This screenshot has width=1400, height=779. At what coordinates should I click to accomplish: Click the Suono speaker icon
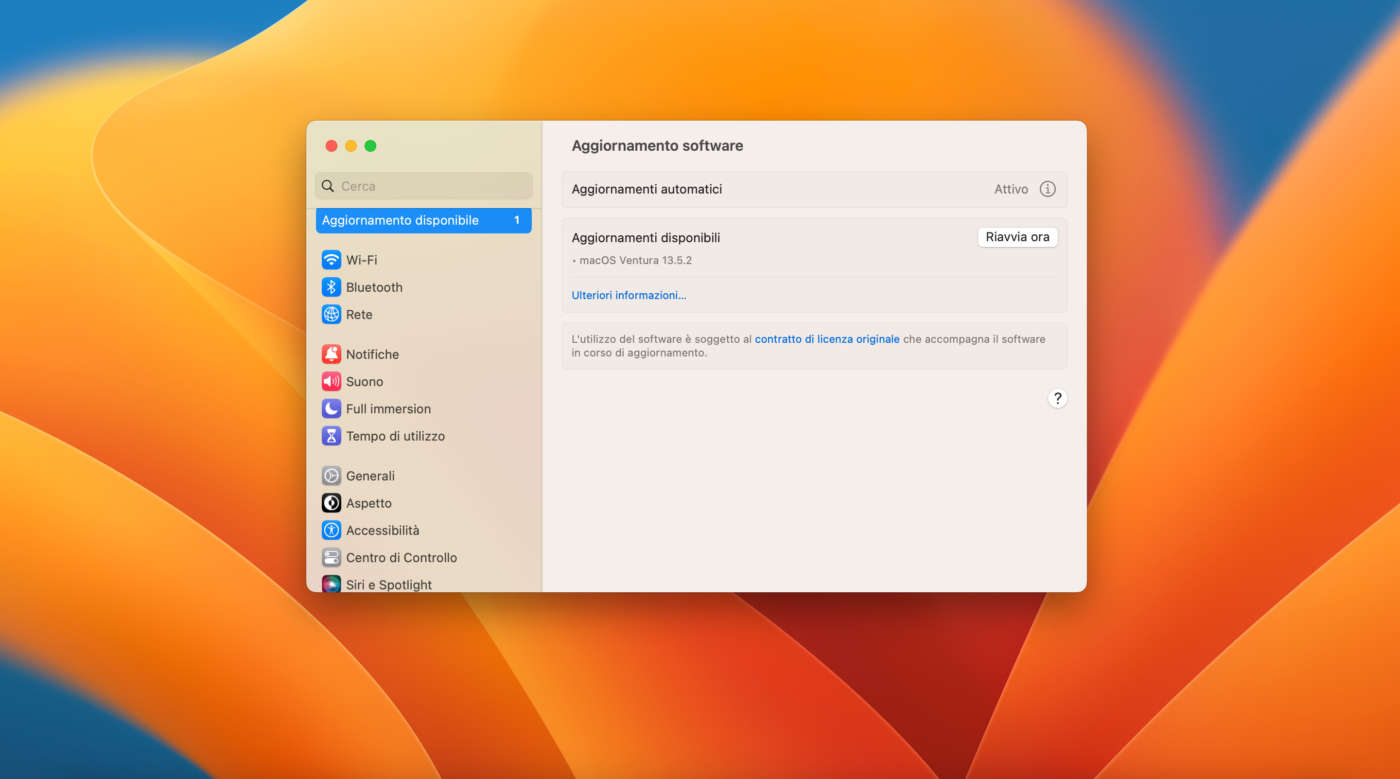click(x=331, y=381)
